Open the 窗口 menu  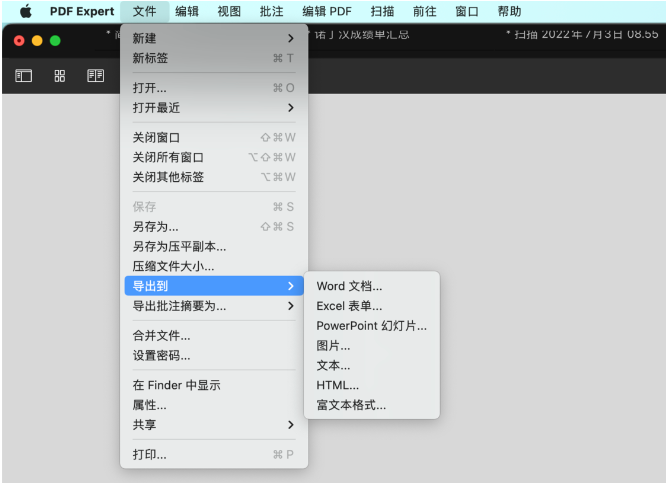pos(467,11)
